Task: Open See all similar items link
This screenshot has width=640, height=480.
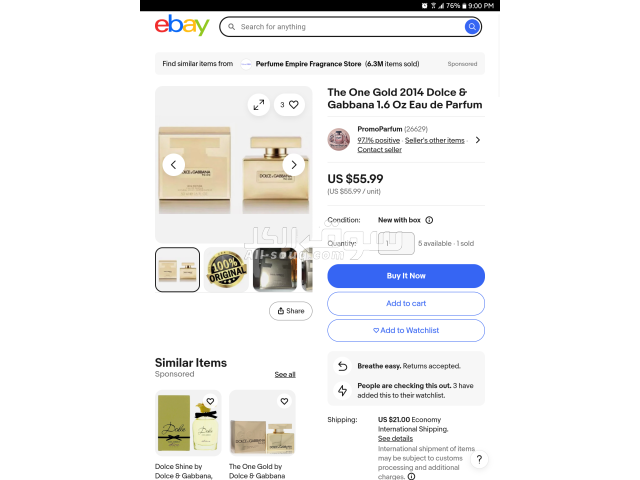Action: [285, 374]
